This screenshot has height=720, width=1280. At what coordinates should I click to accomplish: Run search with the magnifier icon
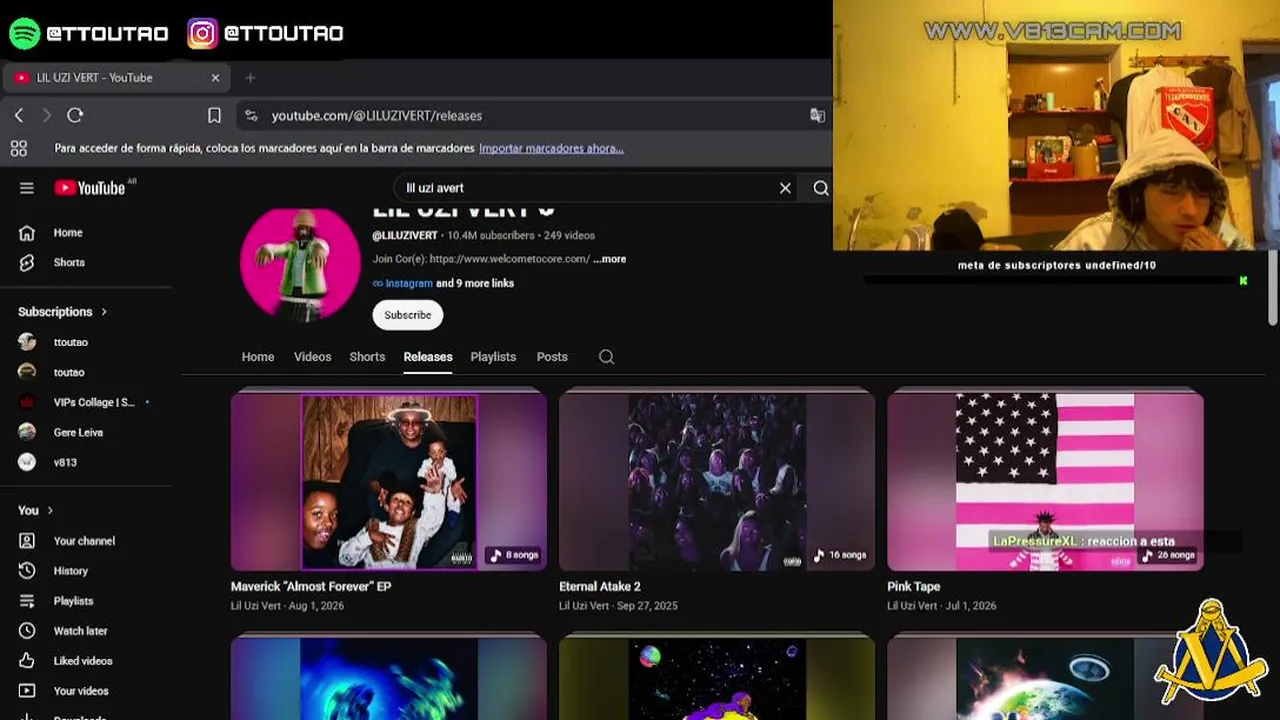tap(821, 188)
